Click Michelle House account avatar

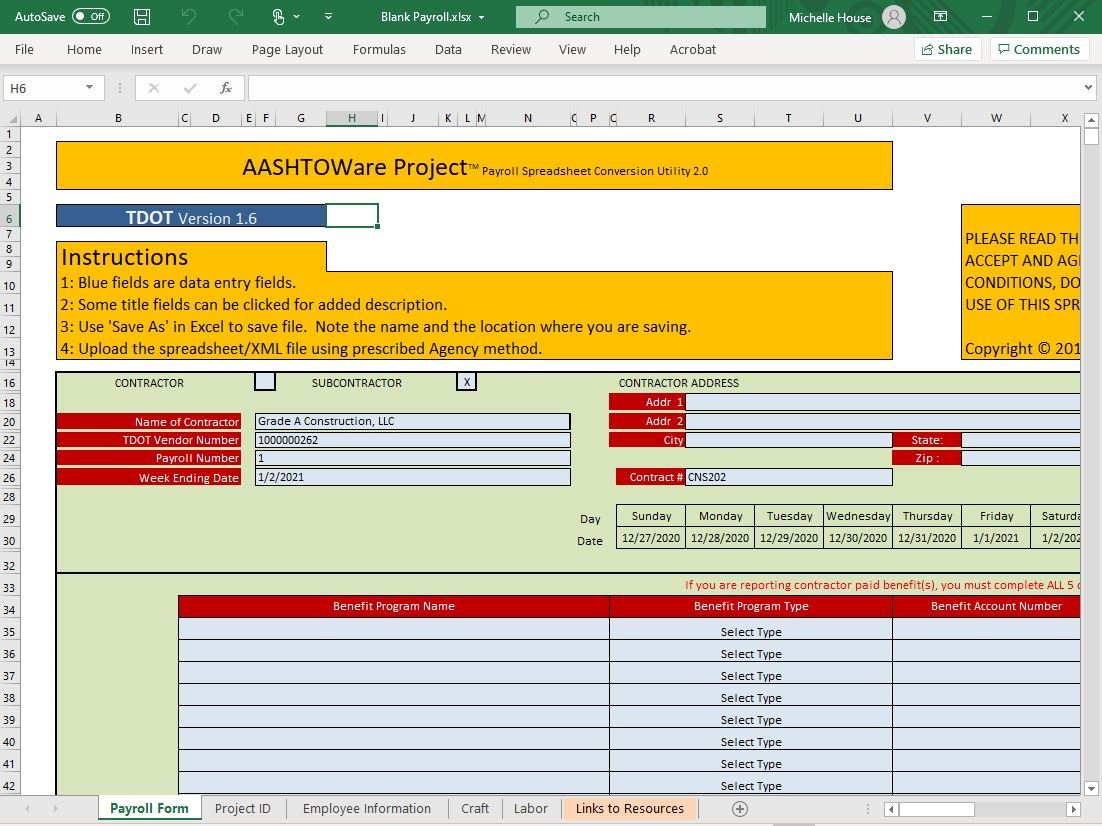(x=894, y=17)
